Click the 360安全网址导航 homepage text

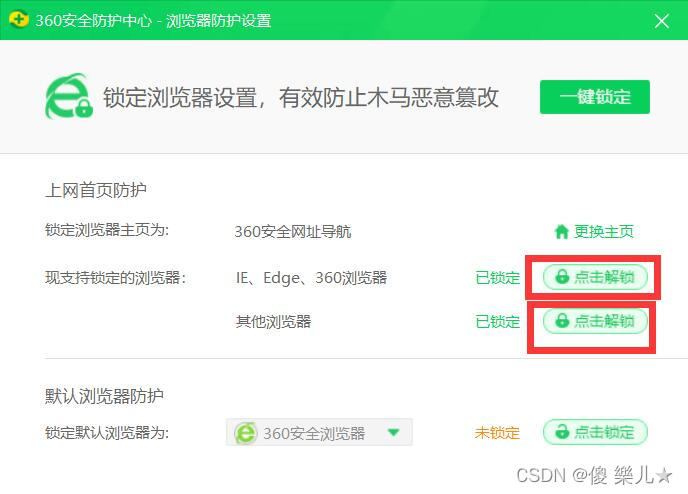pyautogui.click(x=293, y=231)
